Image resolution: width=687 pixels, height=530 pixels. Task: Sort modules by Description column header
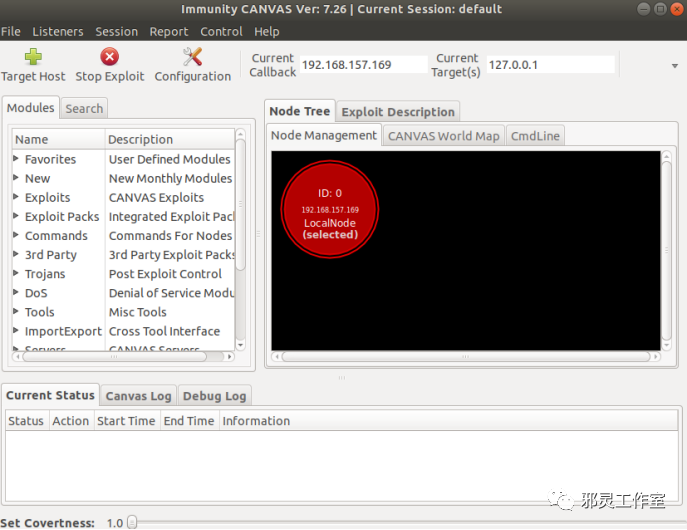point(170,139)
